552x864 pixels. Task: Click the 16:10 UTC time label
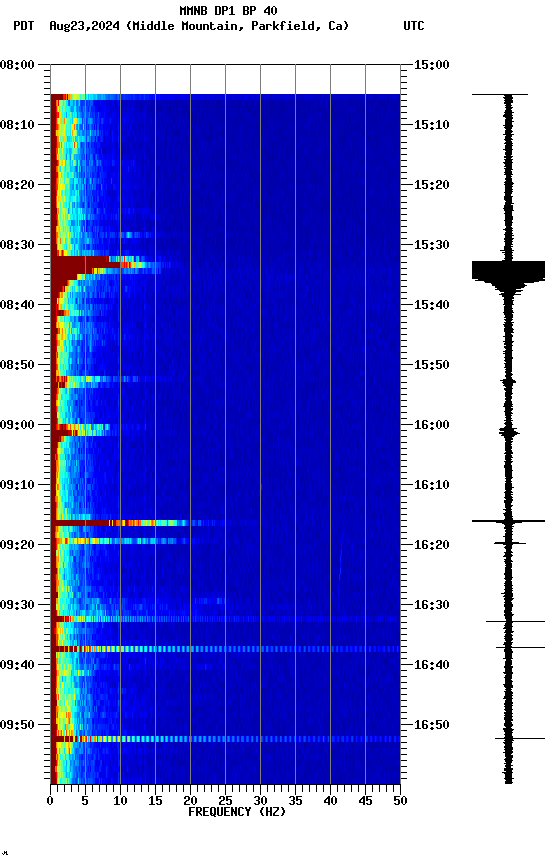pyautogui.click(x=432, y=485)
